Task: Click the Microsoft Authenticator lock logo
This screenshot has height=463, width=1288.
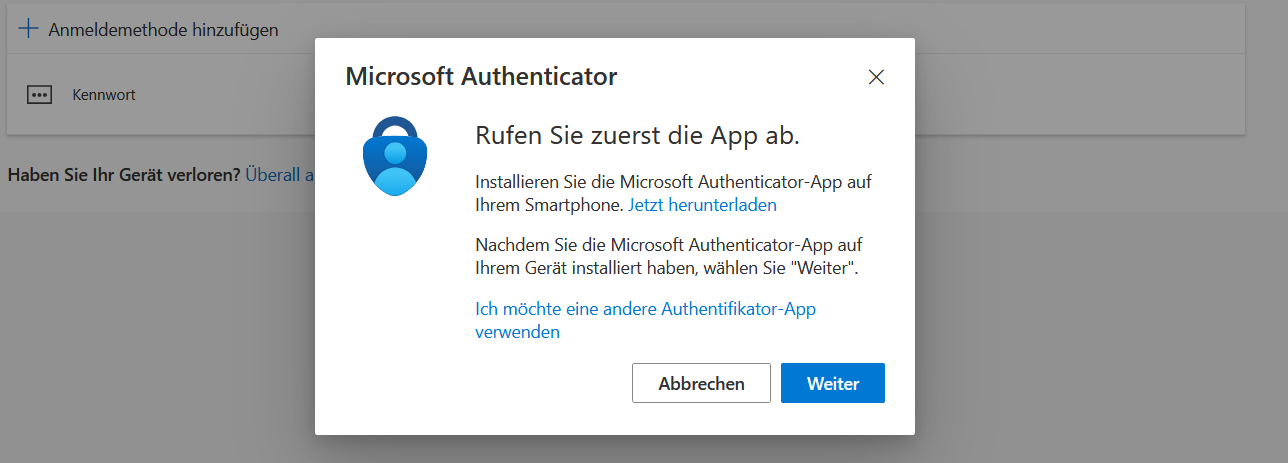Action: 395,155
